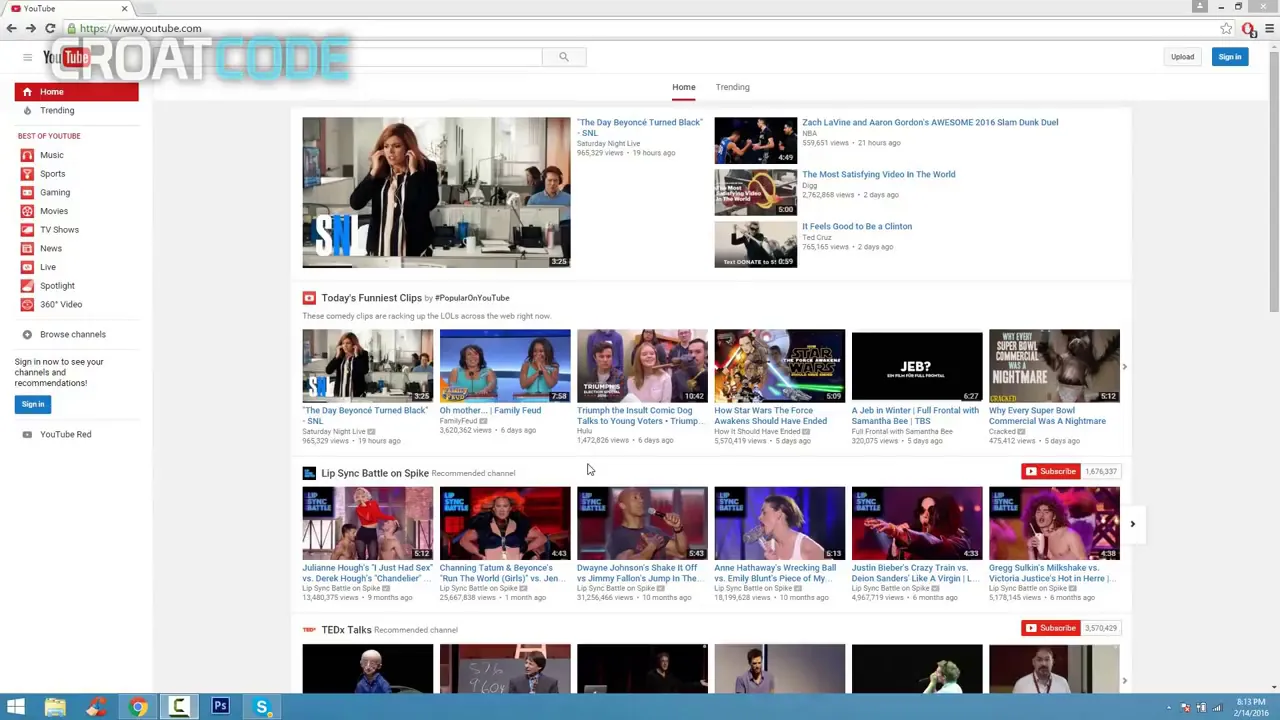Open Windows Start button
This screenshot has width=1280, height=720.
click(x=16, y=707)
